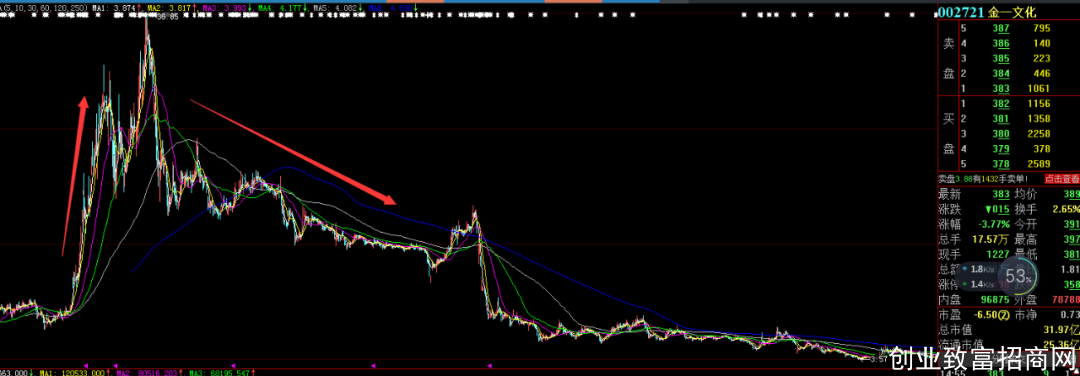Image resolution: width=1080 pixels, height=376 pixels.
Task: Select the MA5 4.082 indicator label
Action: (336, 7)
